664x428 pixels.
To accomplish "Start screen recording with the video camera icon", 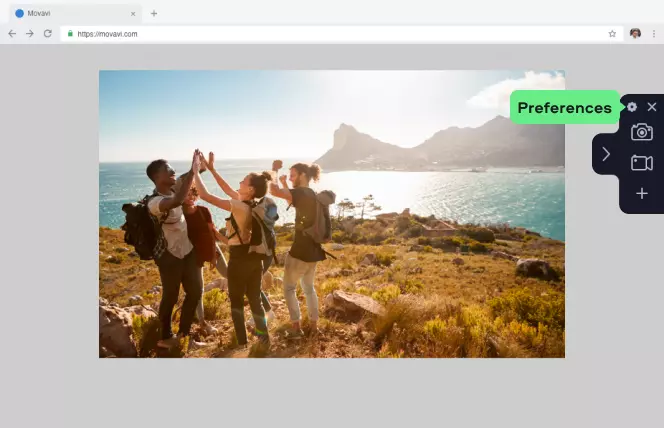I will click(x=642, y=163).
